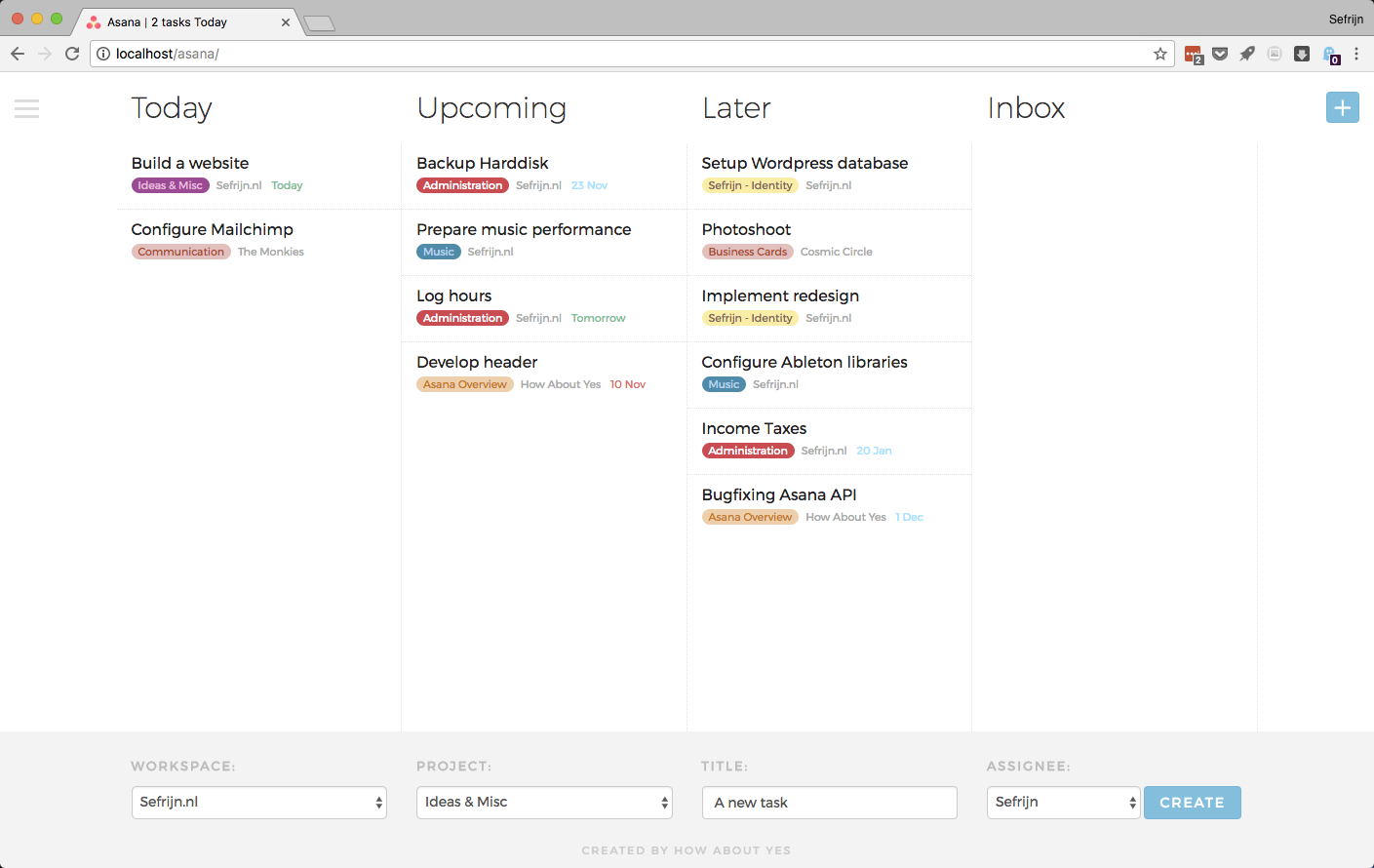Screen dimensions: 1374x868
Task: Click the Business Cards tag
Action: [x=748, y=252]
